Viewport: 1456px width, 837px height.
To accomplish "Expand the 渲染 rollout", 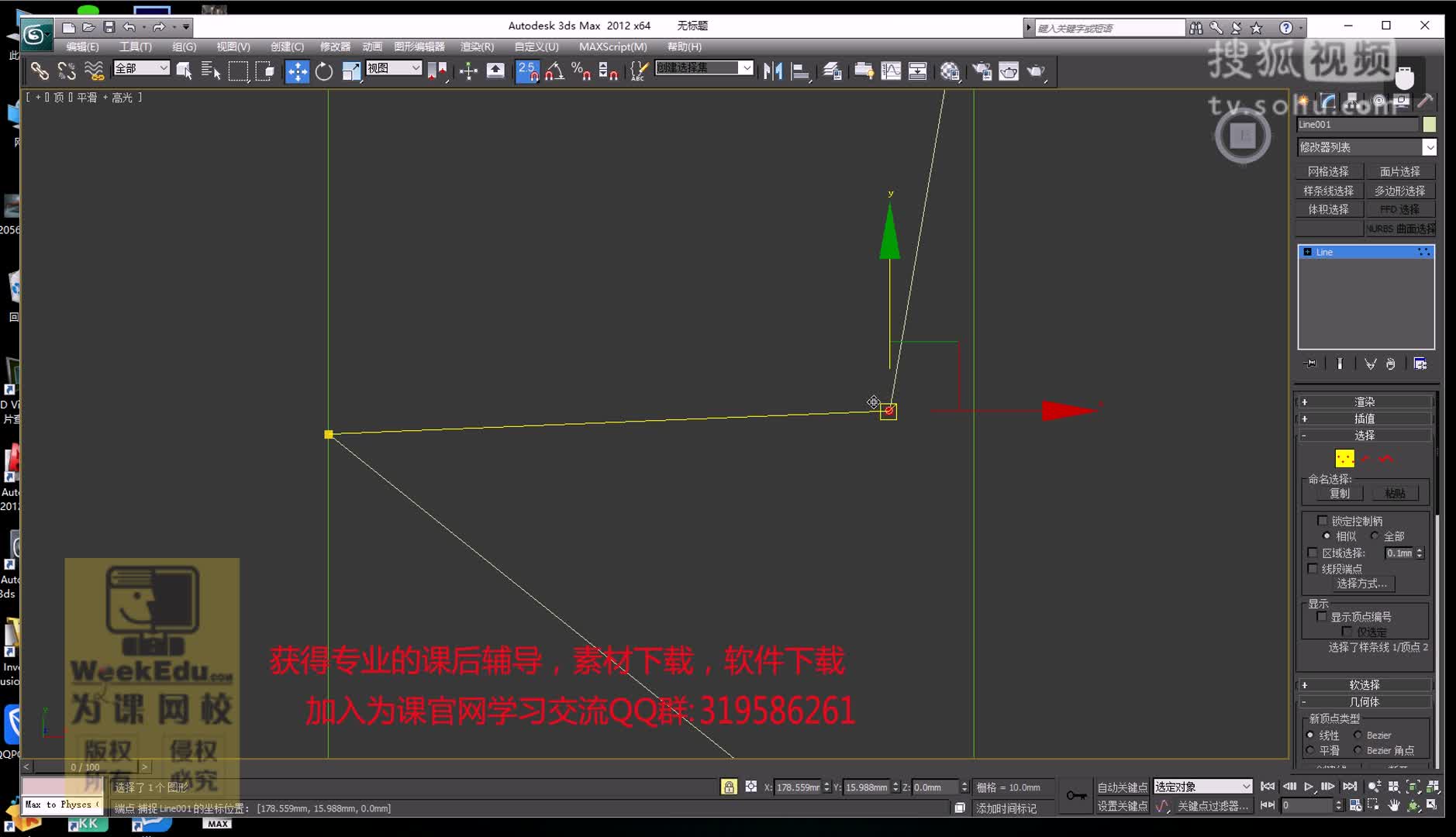I will (x=1364, y=401).
